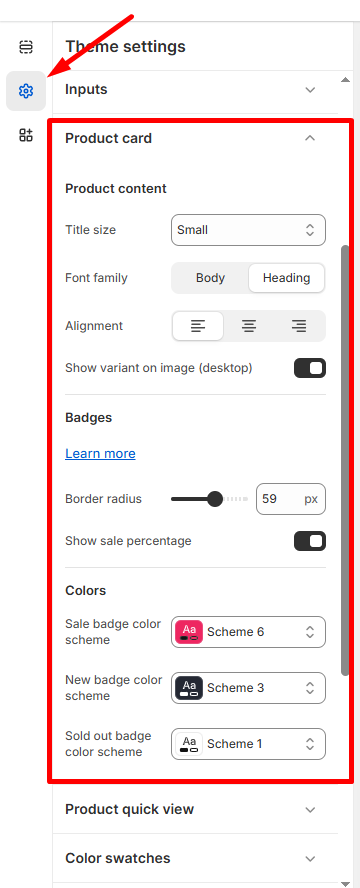This screenshot has height=888, width=360.
Task: Expand the Inputs section
Action: [x=195, y=89]
